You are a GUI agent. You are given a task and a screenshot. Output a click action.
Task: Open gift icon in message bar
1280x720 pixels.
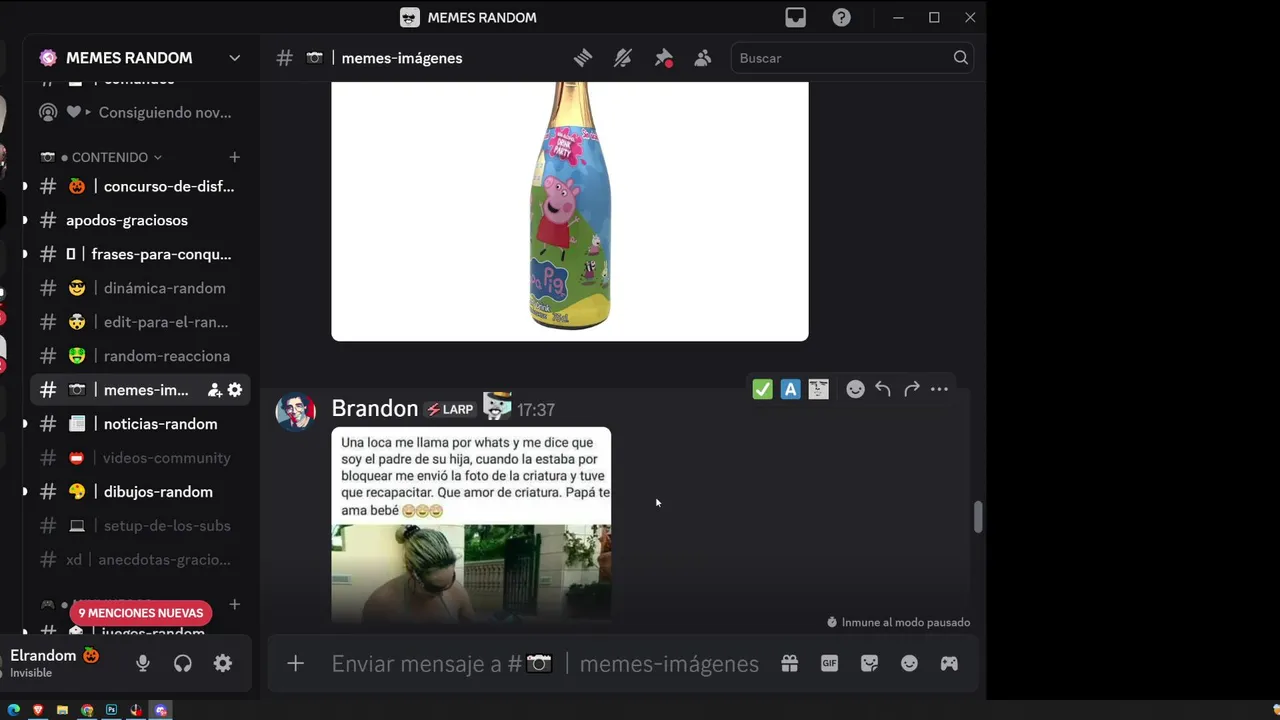(x=790, y=663)
